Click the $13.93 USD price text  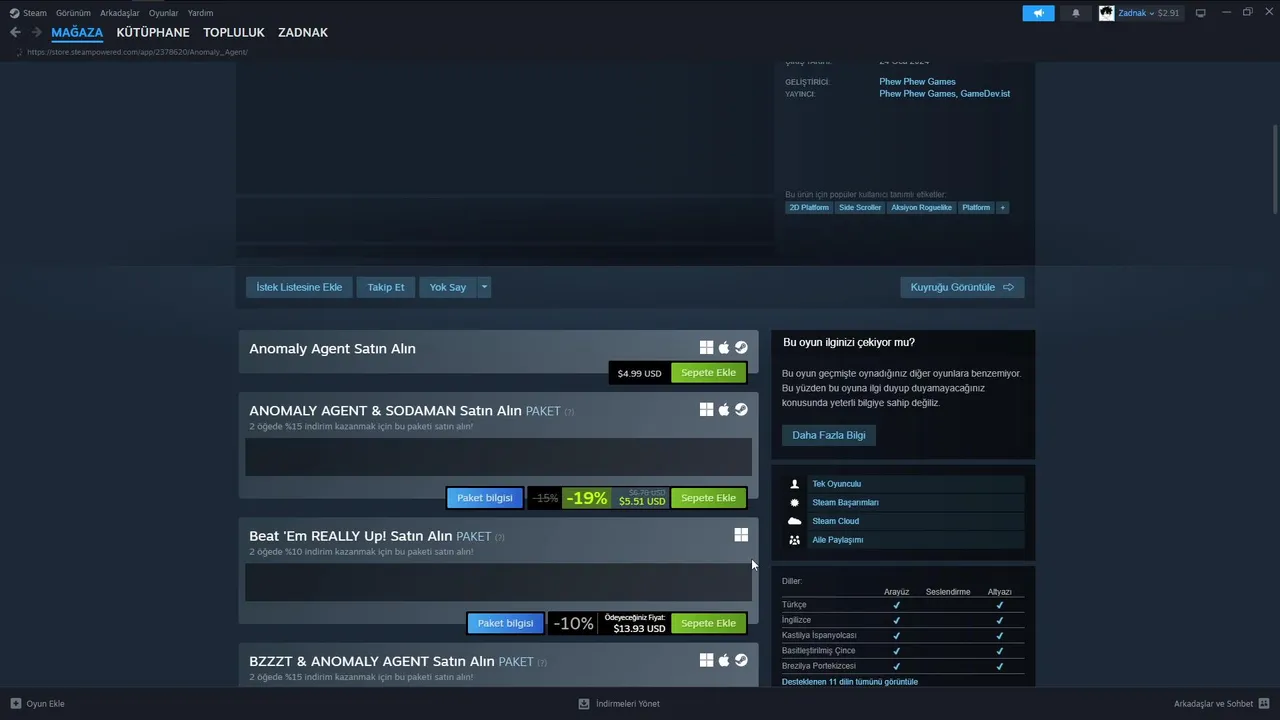click(x=639, y=629)
